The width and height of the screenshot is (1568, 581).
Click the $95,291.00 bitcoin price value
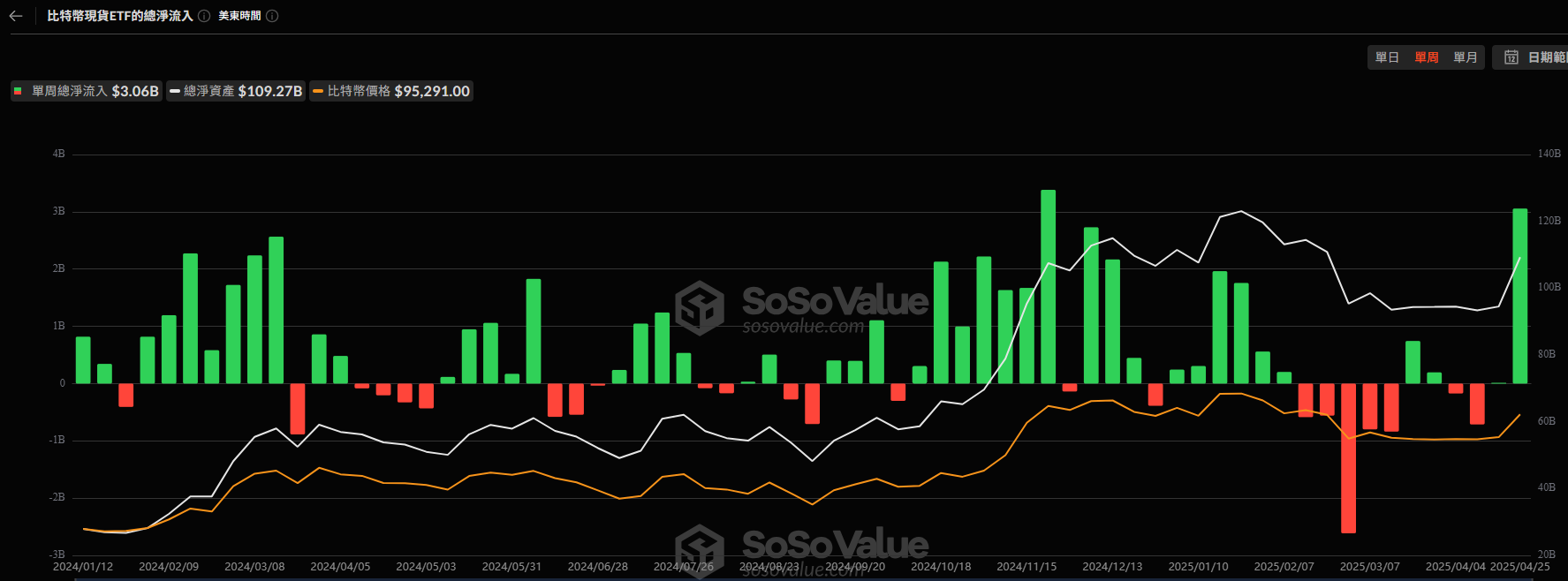432,91
